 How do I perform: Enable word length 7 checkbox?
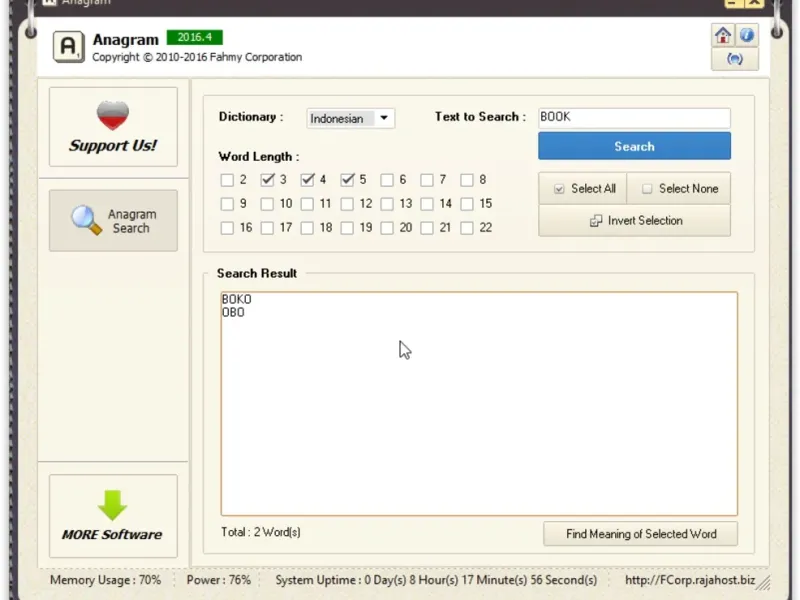tap(427, 180)
